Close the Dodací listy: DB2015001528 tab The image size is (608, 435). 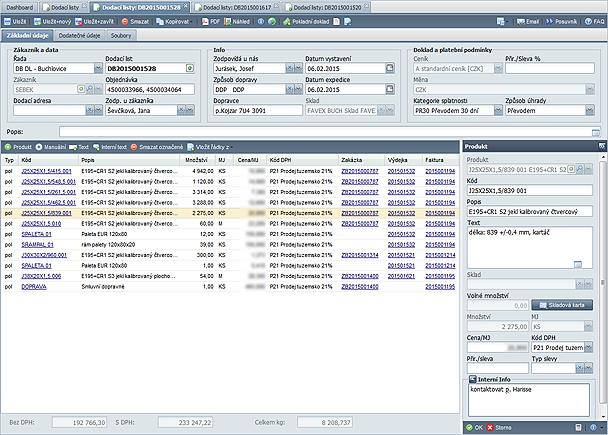pyautogui.click(x=186, y=6)
